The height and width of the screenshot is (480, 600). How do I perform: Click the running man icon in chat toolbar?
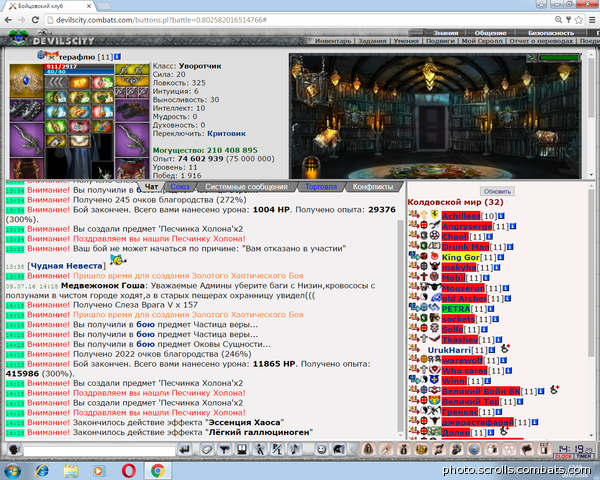(x=259, y=449)
